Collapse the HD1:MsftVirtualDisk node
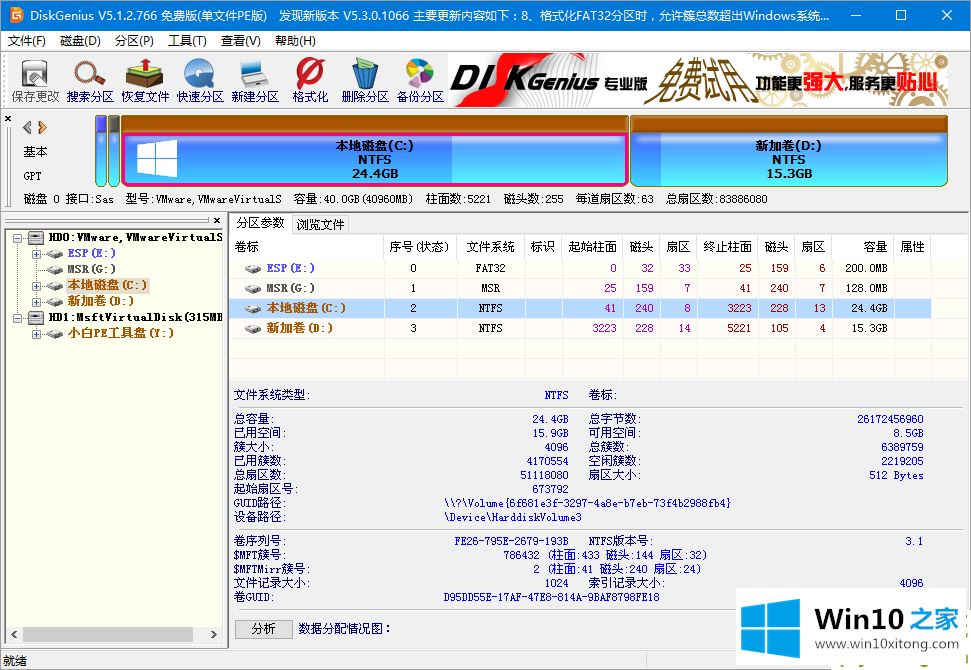 18,318
